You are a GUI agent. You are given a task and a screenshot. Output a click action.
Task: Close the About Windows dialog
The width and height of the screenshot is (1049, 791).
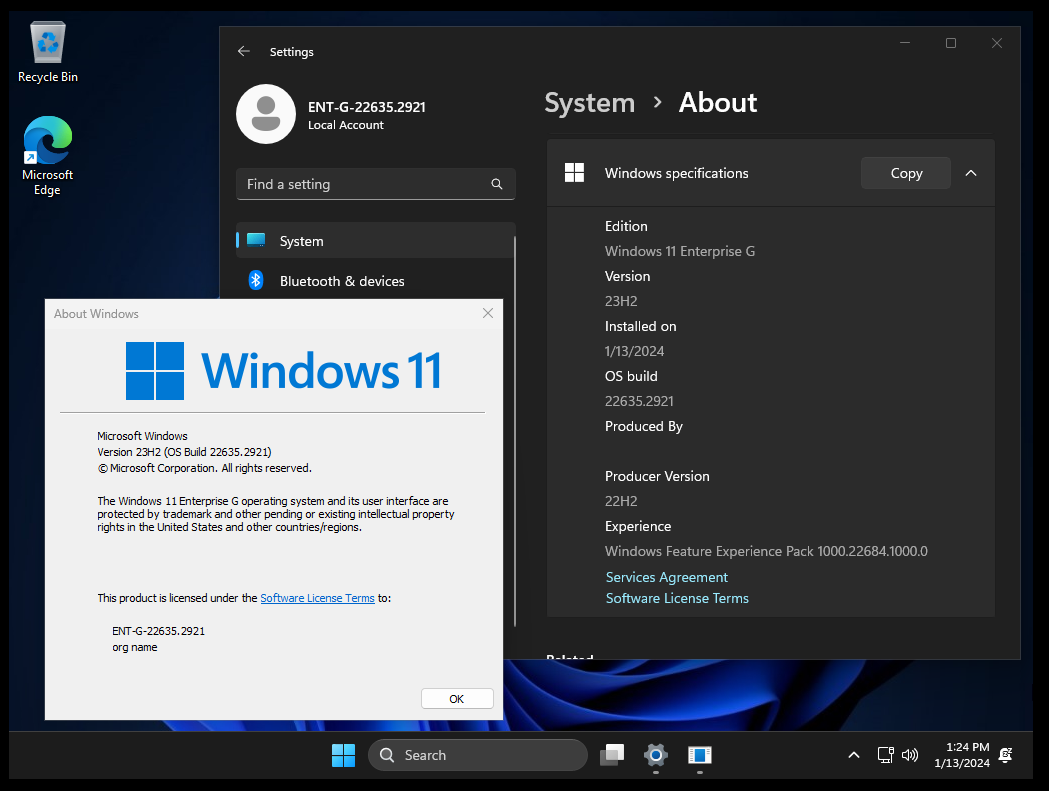pos(488,313)
